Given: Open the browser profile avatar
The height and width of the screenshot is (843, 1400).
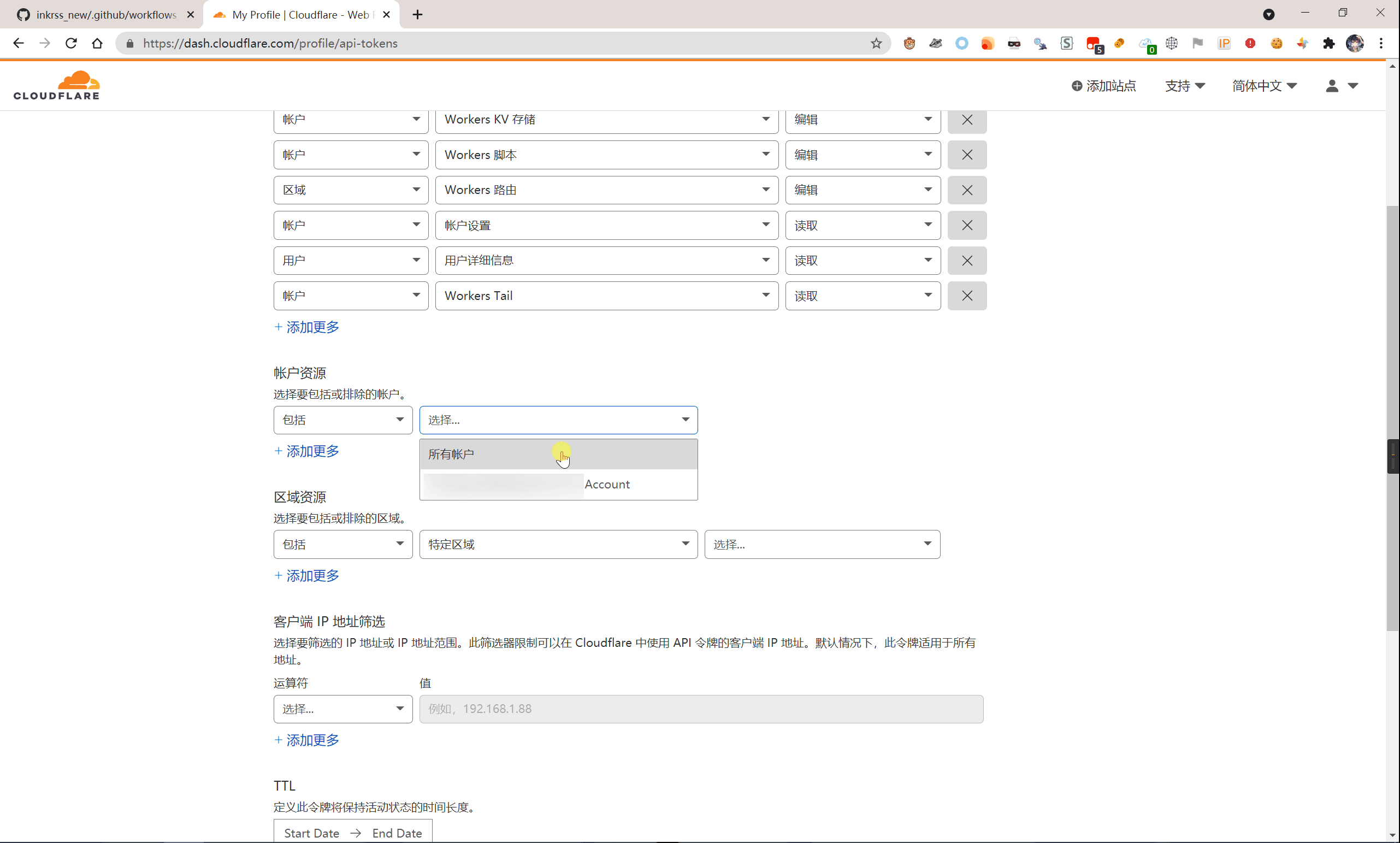Looking at the screenshot, I should click(1355, 43).
